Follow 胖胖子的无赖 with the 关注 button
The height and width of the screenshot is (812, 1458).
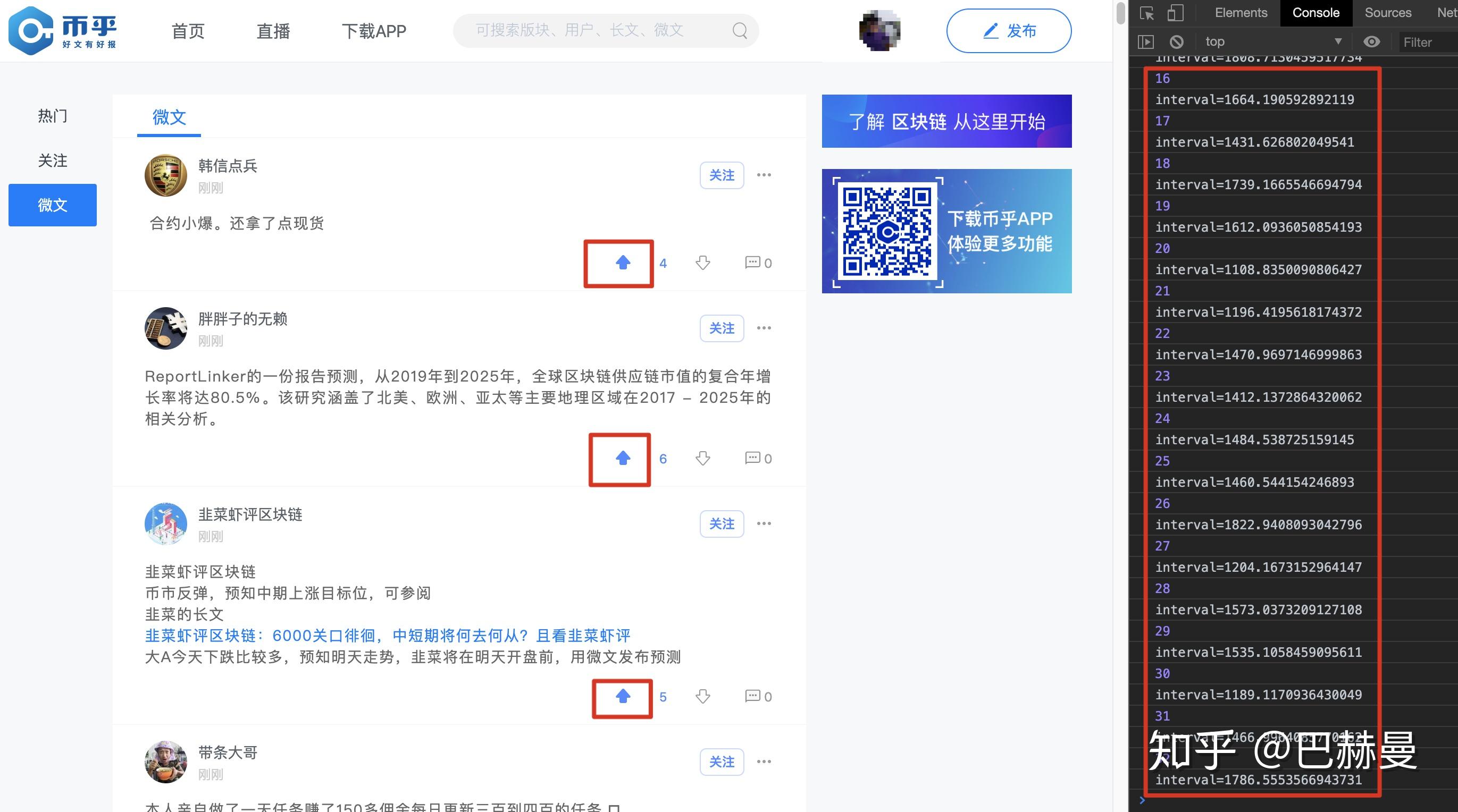[x=722, y=328]
